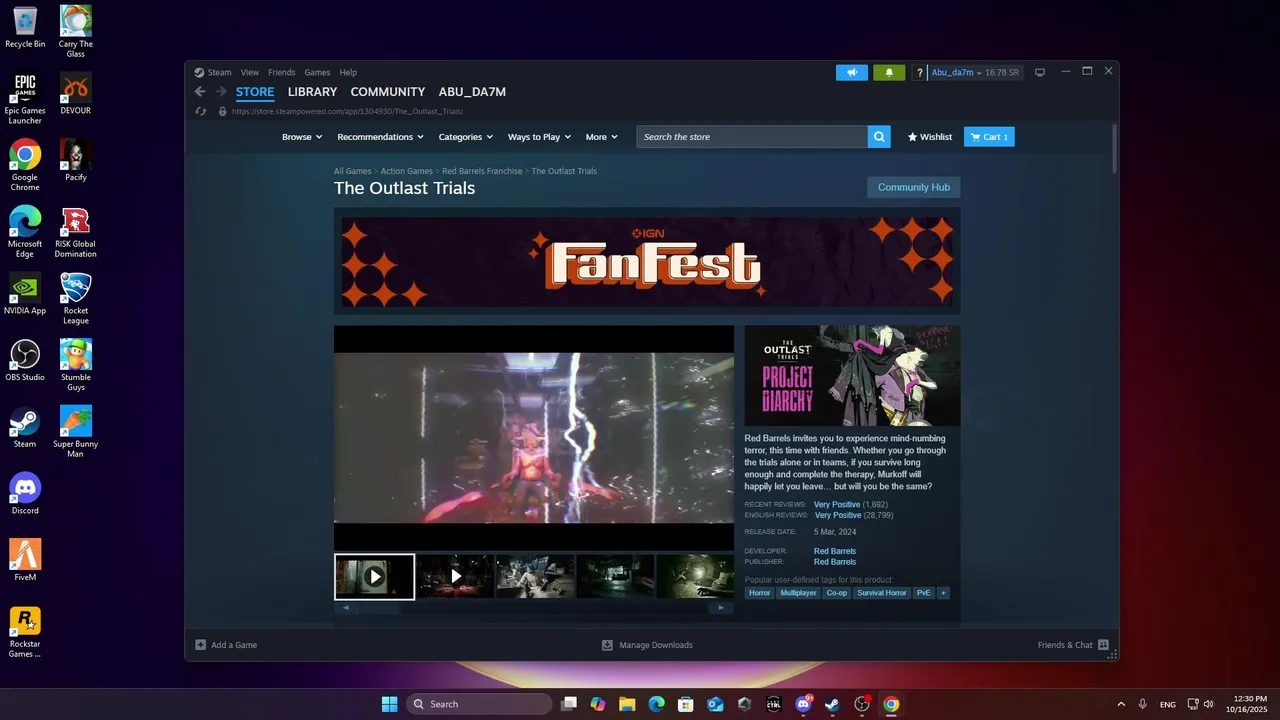Click Red Barrels Franchise breadcrumb link
The width and height of the screenshot is (1280, 720).
(x=482, y=171)
